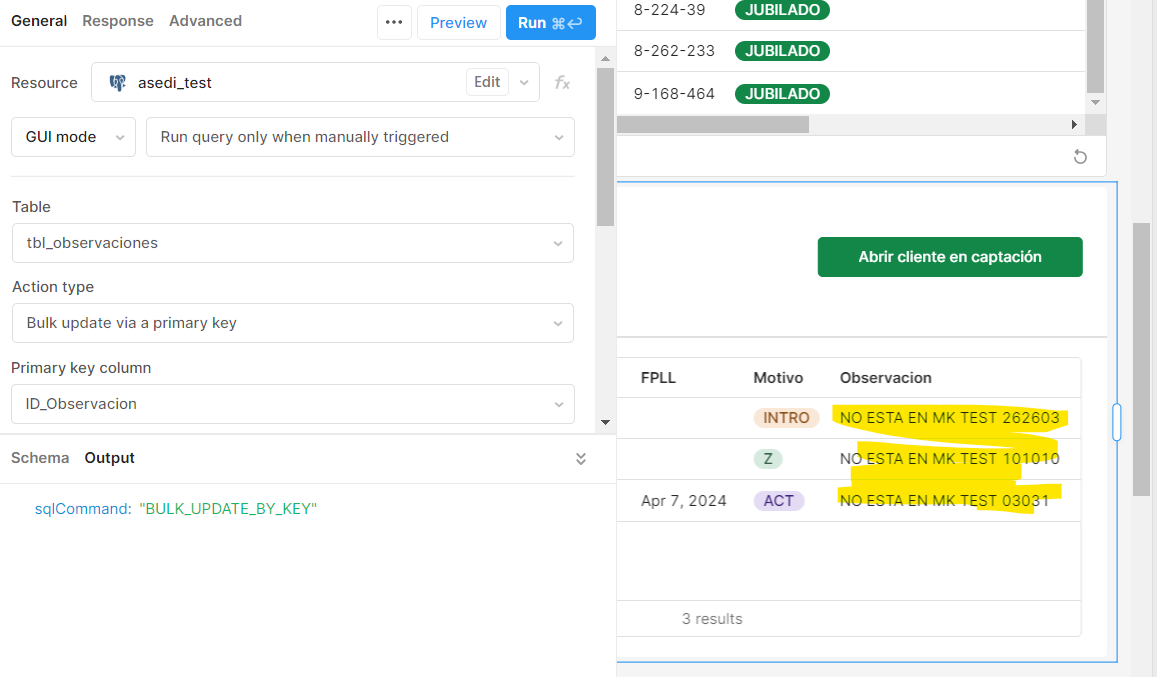Viewport: 1157px width, 677px height.
Task: Switch to the Advanced tab
Action: pyautogui.click(x=205, y=21)
